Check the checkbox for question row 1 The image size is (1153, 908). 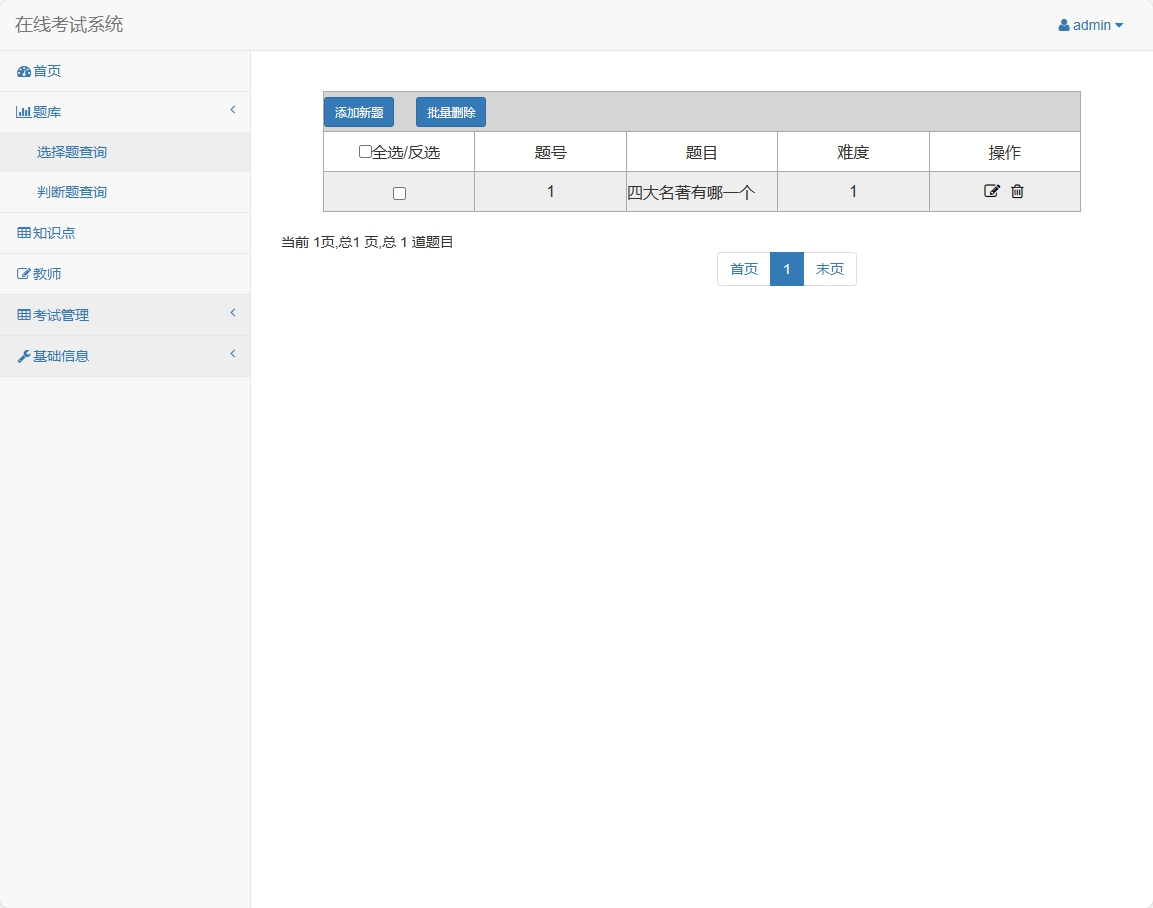(x=399, y=193)
